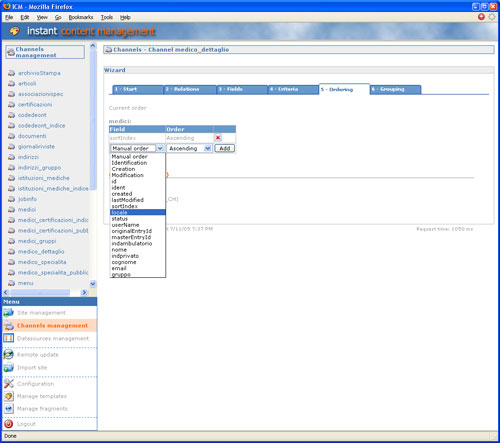Open the medico_specialita channel link

click(x=42, y=262)
